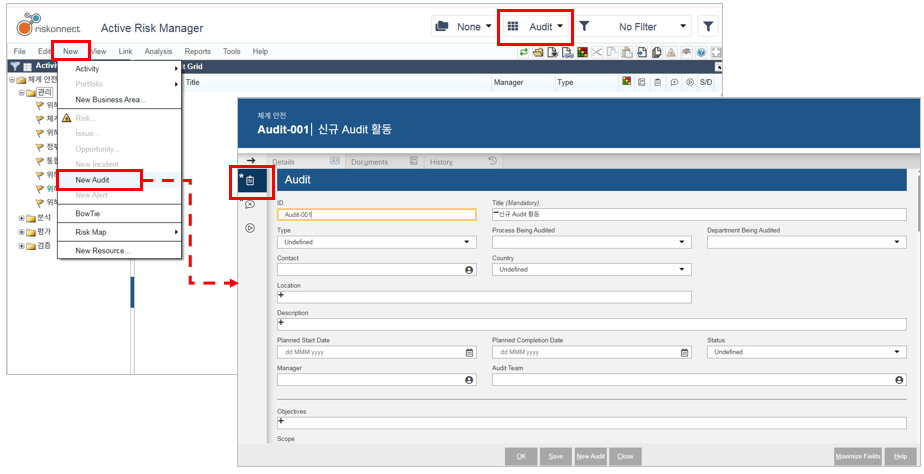Viewport: 924px width, 474px height.
Task: Click the document with link toolbar icon
Action: click(567, 52)
